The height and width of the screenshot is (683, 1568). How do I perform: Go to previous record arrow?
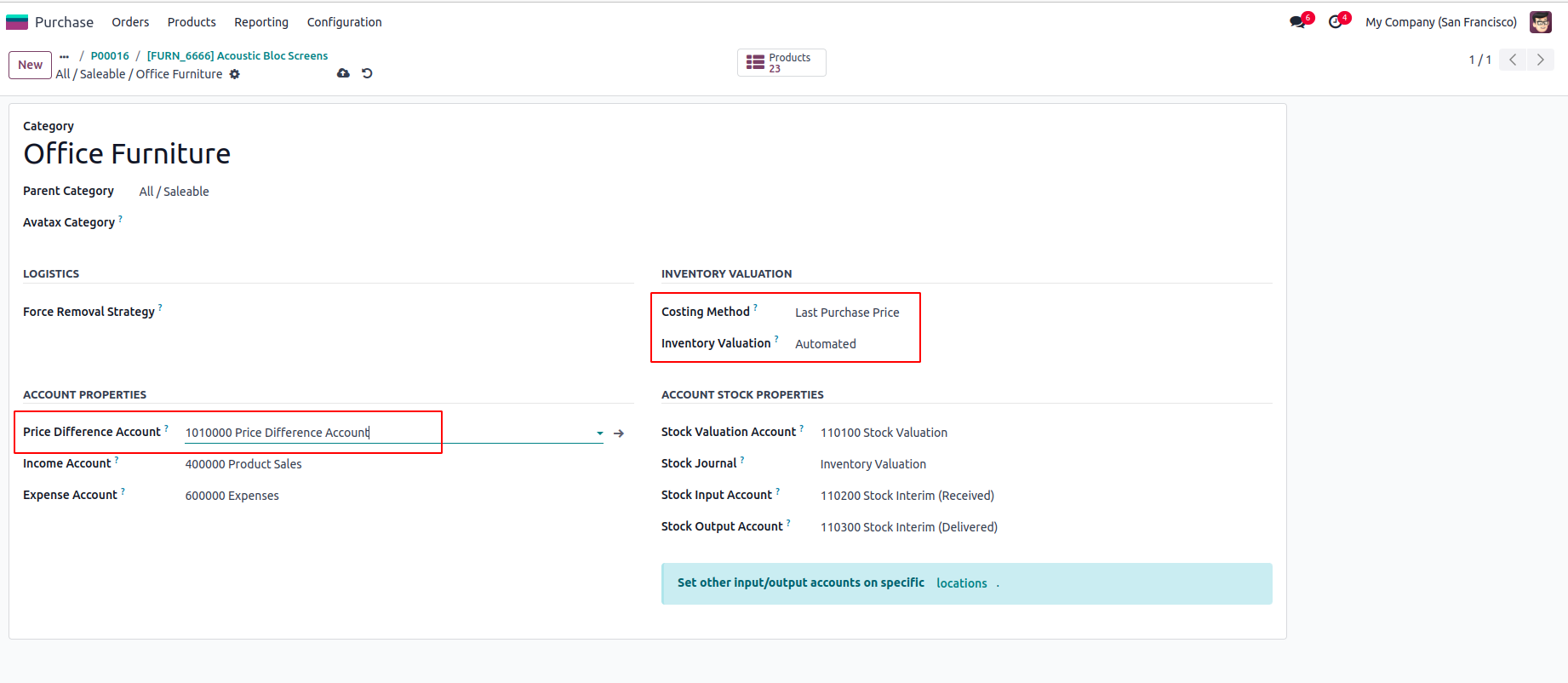coord(1513,60)
